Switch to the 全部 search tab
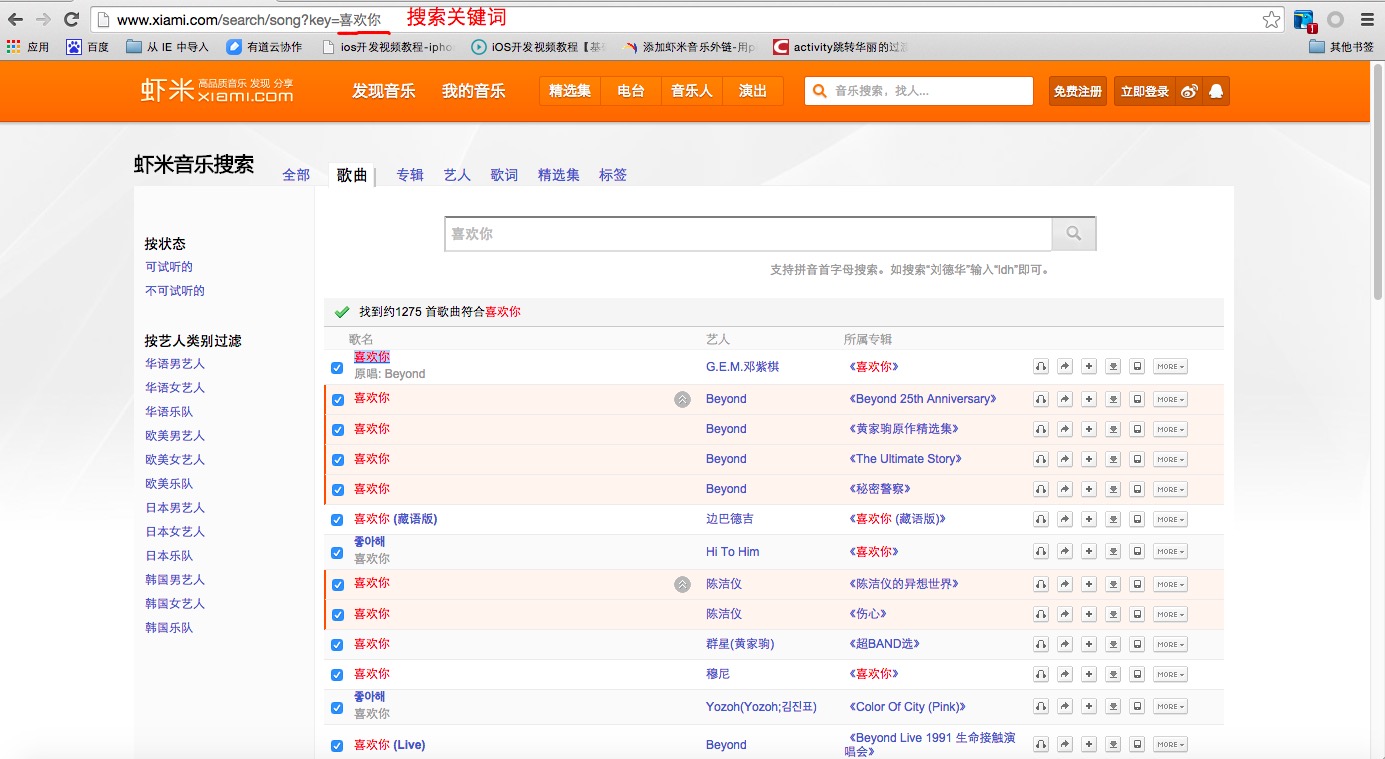 [296, 175]
